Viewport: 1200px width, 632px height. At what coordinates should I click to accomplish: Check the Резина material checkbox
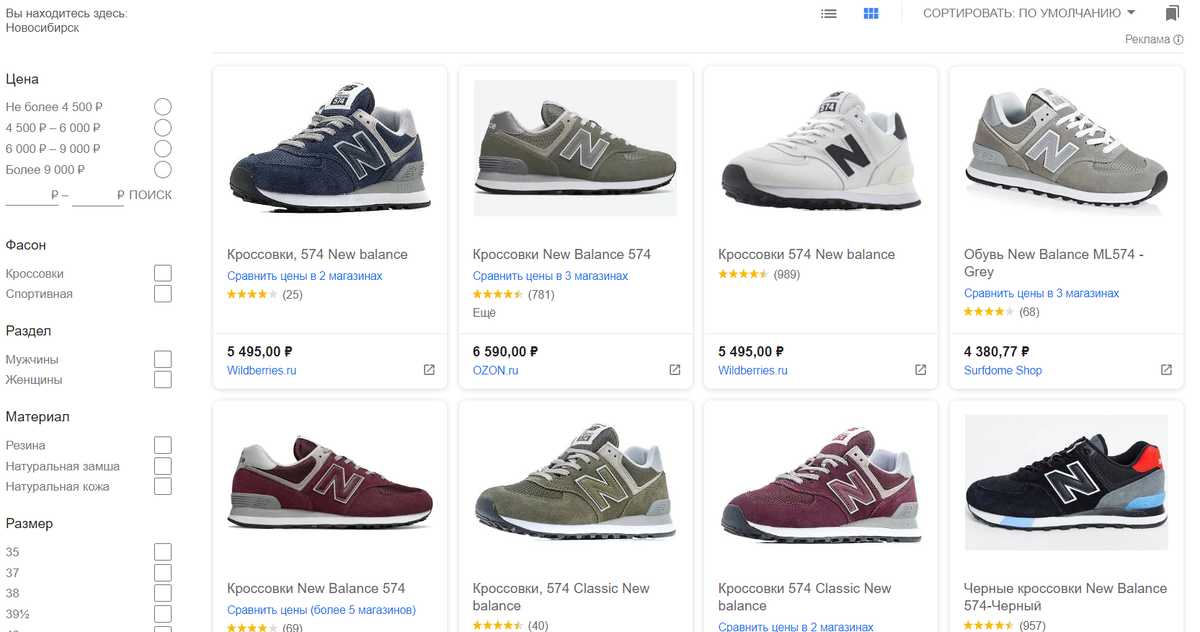pyautogui.click(x=163, y=445)
